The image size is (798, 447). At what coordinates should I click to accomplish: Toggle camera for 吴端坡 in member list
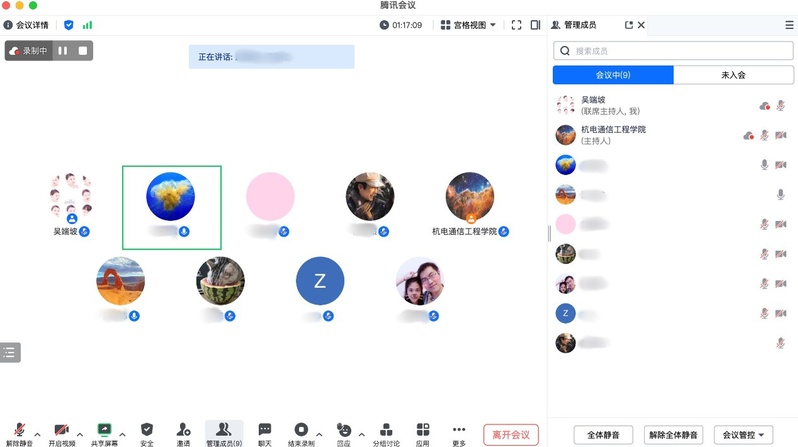780,105
